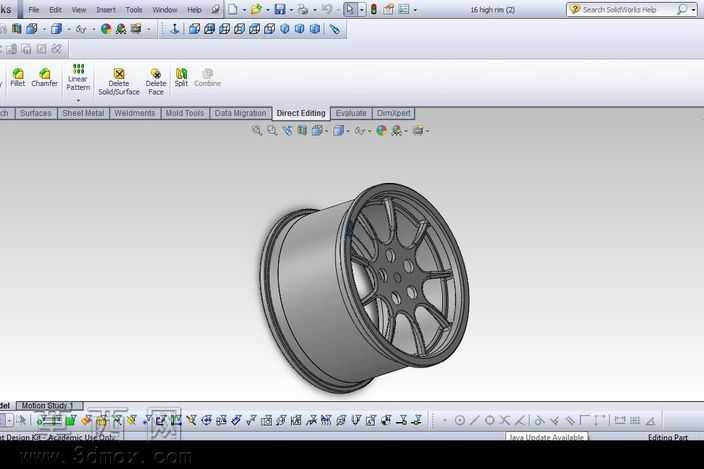Expand the Linear Pattern dropdown arrow

point(78,100)
